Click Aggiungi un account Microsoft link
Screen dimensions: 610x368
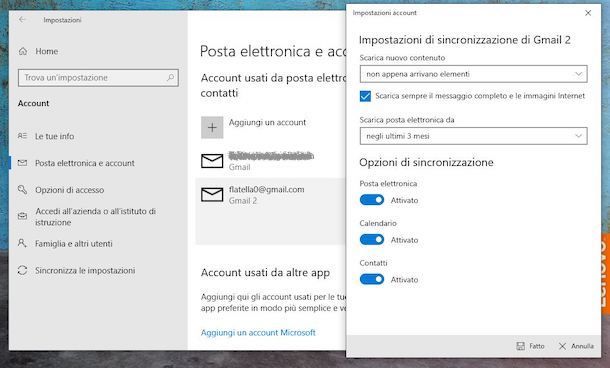click(258, 333)
